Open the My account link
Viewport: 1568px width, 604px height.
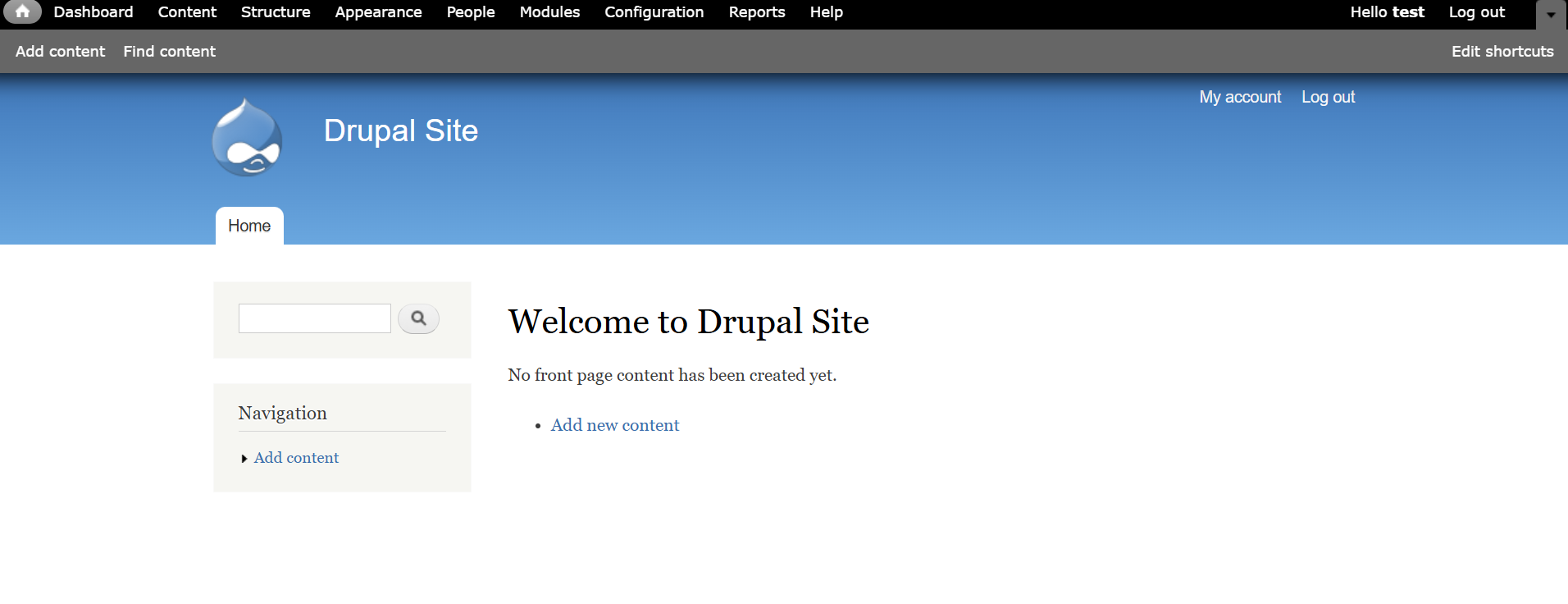click(1240, 97)
